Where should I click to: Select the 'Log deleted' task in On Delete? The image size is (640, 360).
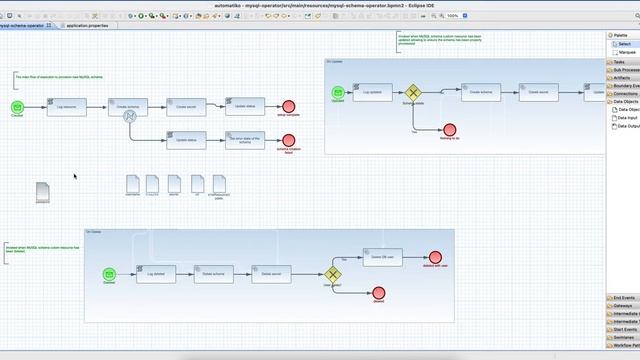pos(156,274)
